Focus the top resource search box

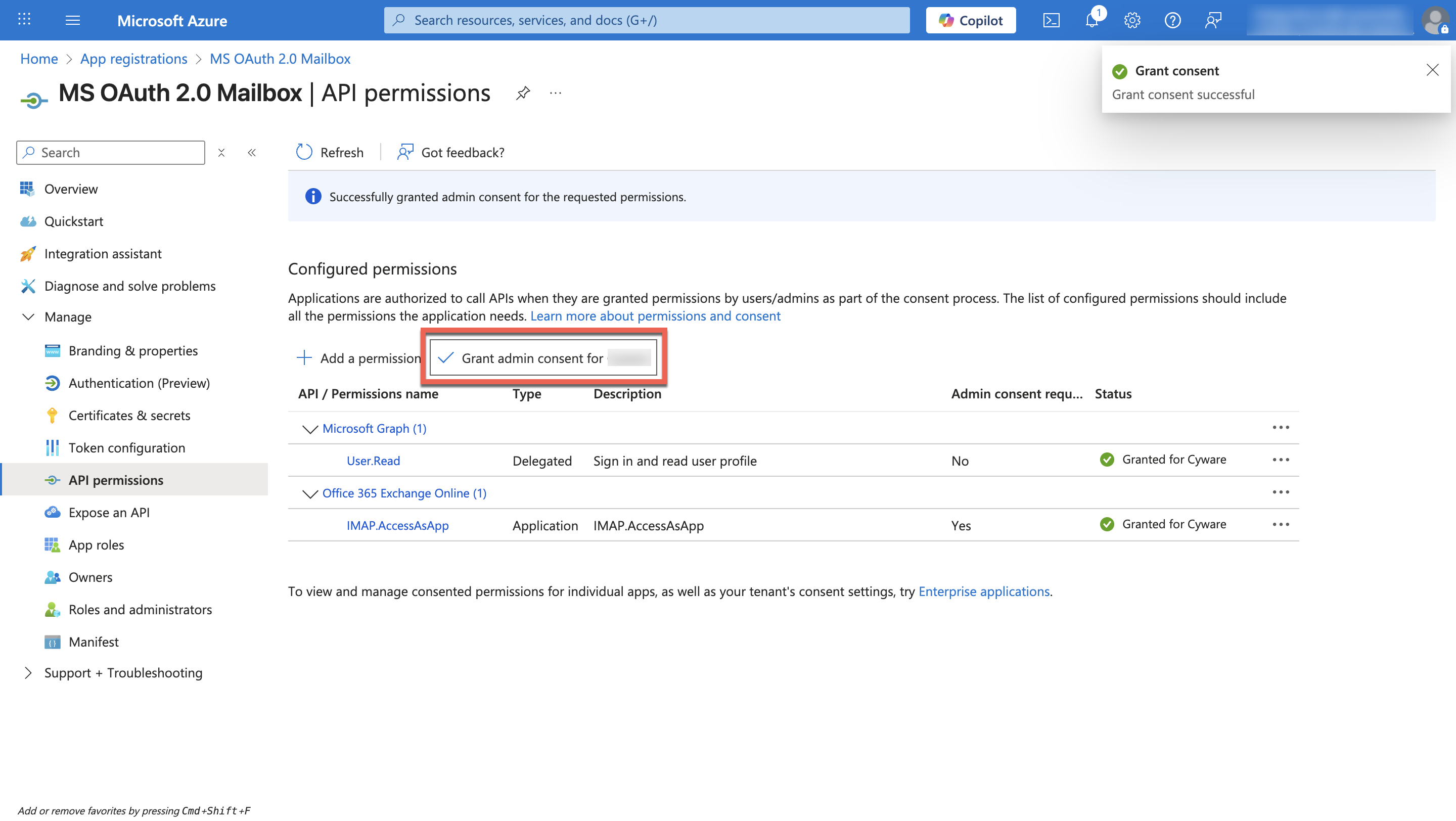point(647,20)
